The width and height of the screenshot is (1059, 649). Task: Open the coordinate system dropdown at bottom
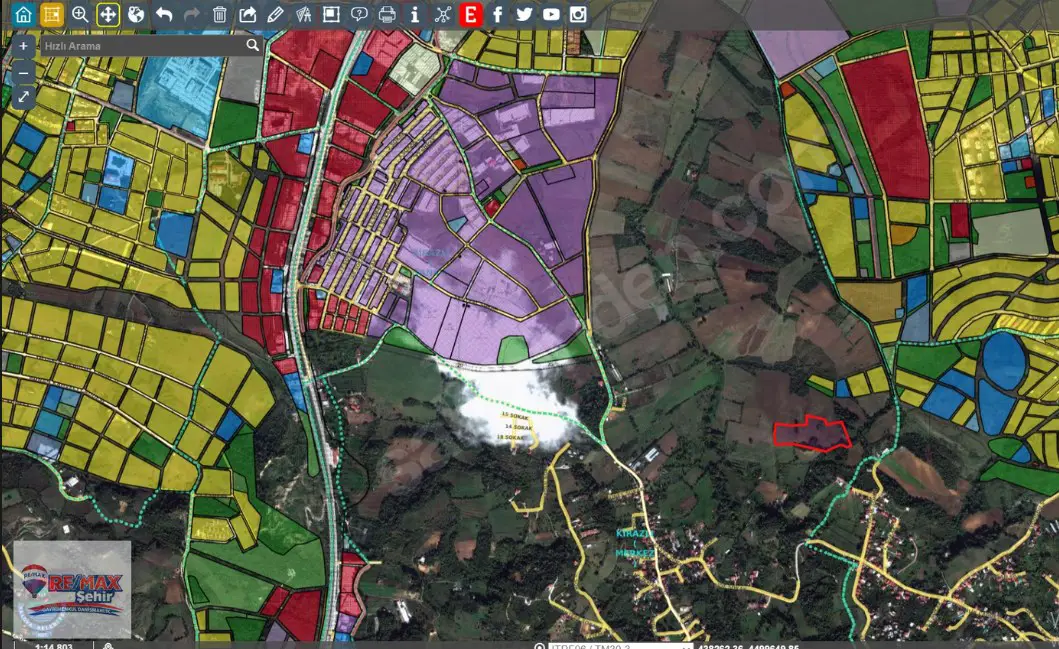coord(620,646)
